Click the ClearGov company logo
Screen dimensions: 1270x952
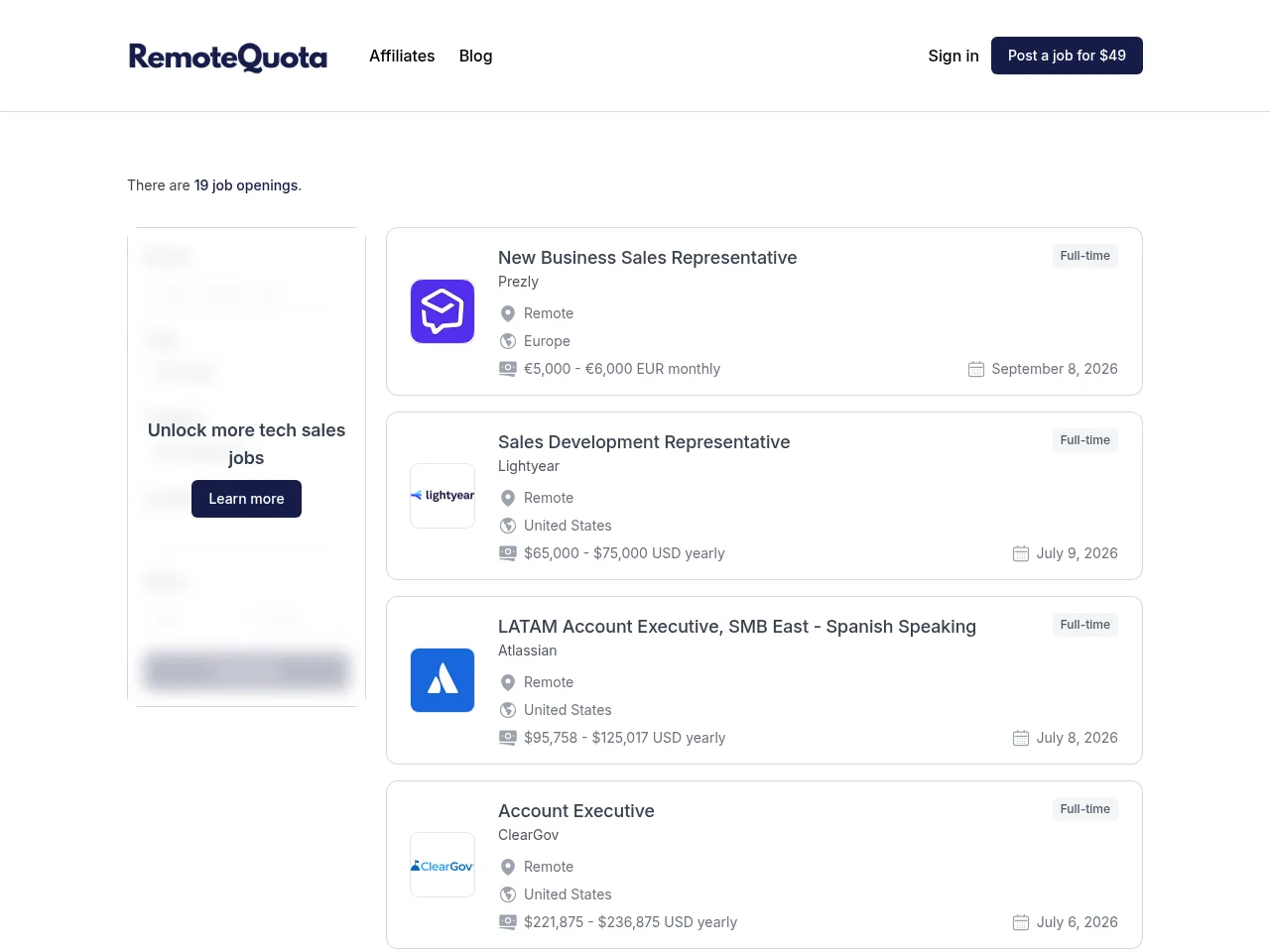pyautogui.click(x=443, y=865)
